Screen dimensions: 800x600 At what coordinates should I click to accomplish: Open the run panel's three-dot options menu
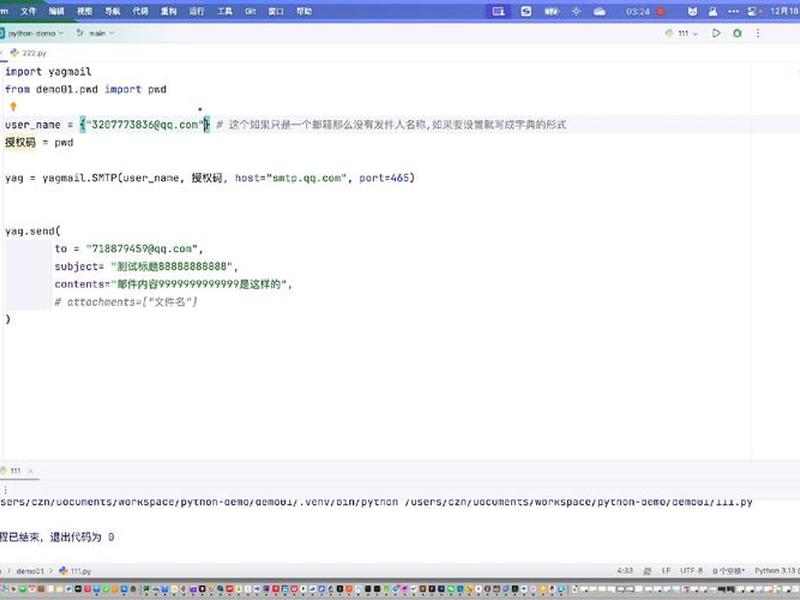coord(5,490)
